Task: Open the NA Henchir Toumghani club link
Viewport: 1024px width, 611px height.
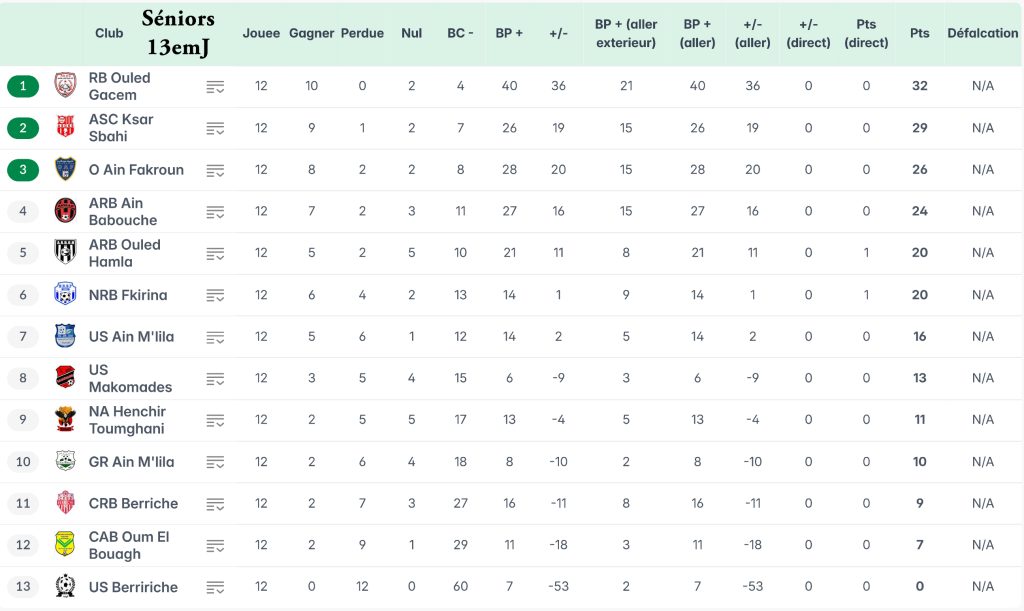Action: (127, 420)
